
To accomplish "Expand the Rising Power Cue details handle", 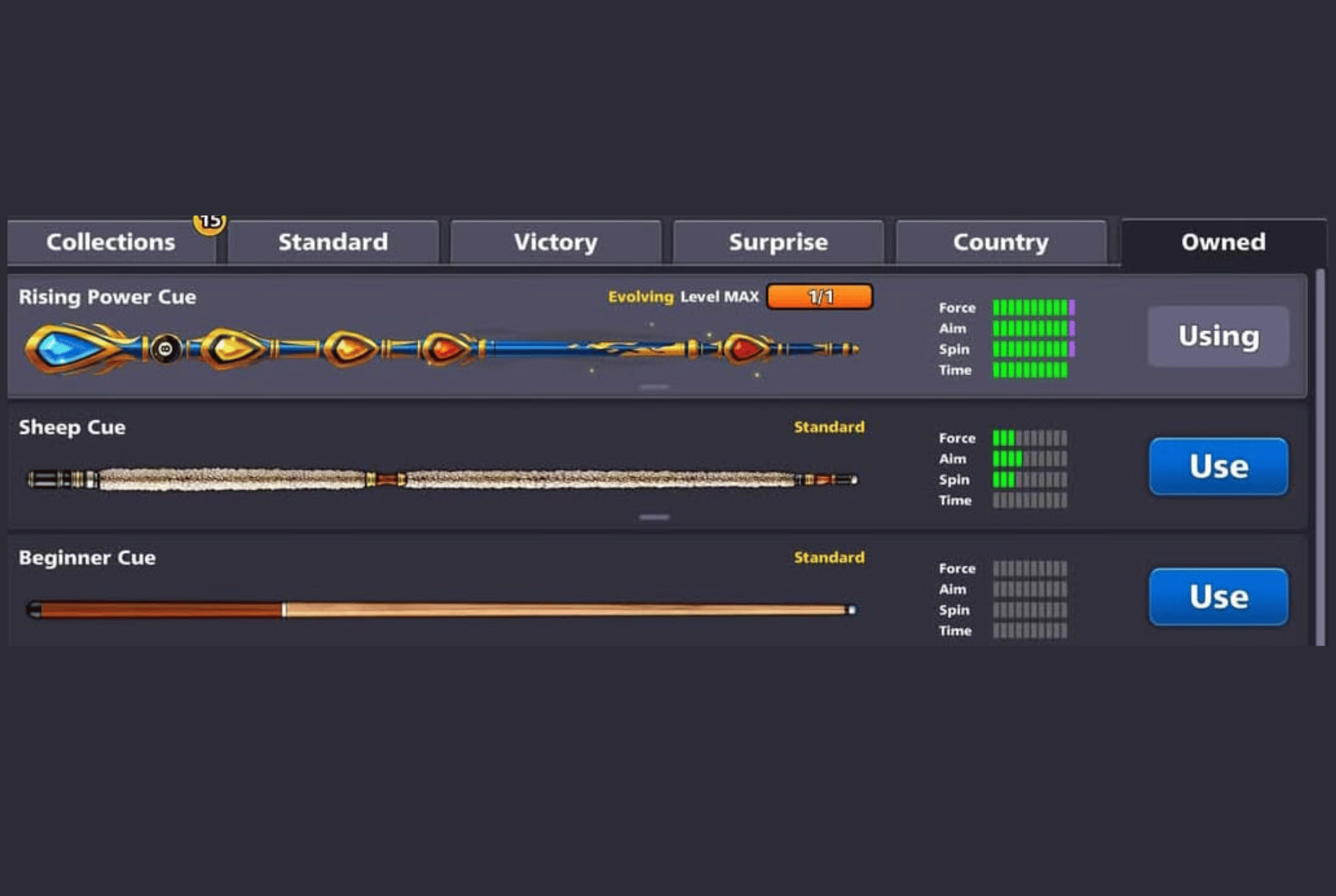I will [654, 386].
